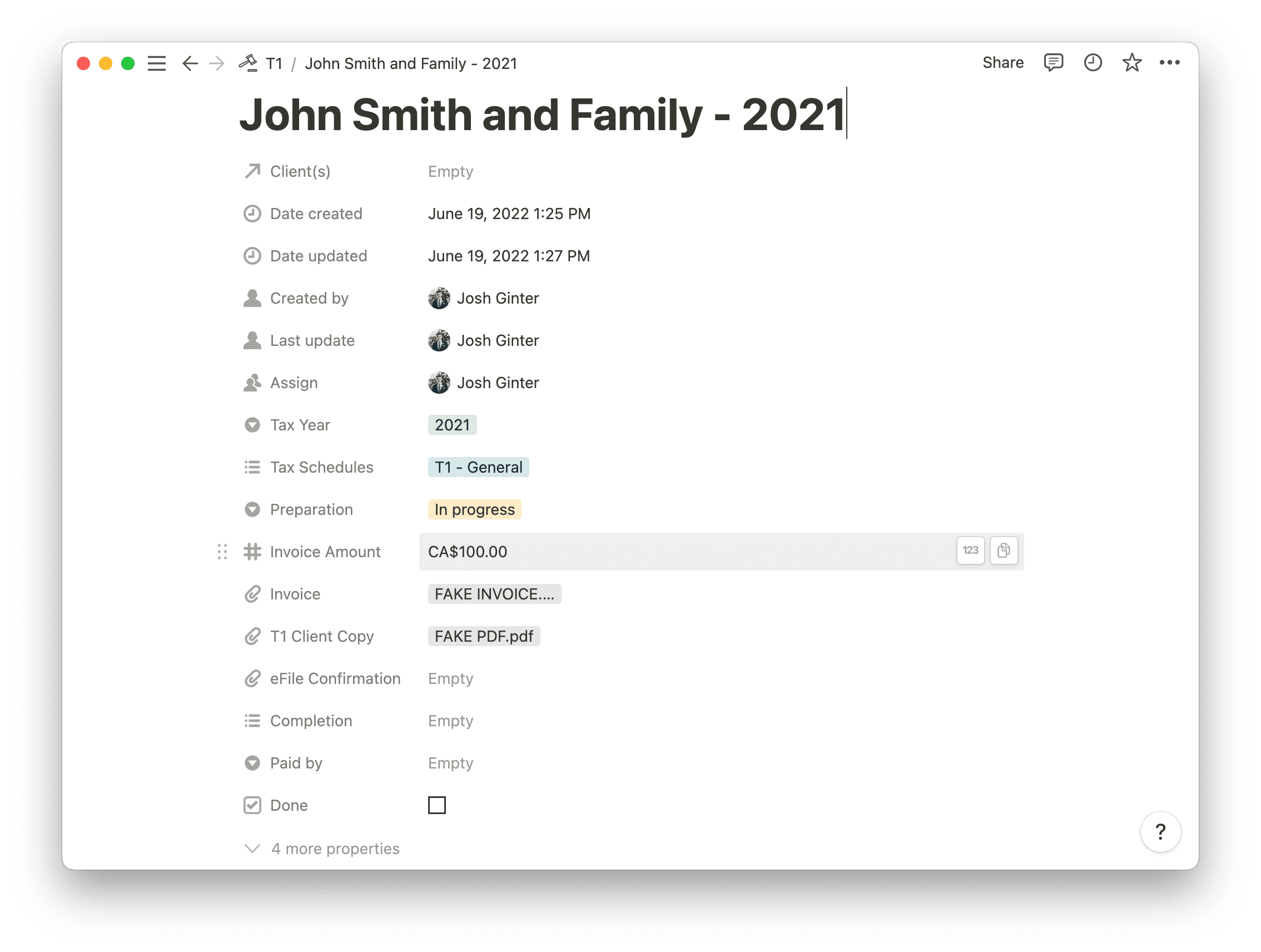Open the empty Paid by selector

[450, 763]
